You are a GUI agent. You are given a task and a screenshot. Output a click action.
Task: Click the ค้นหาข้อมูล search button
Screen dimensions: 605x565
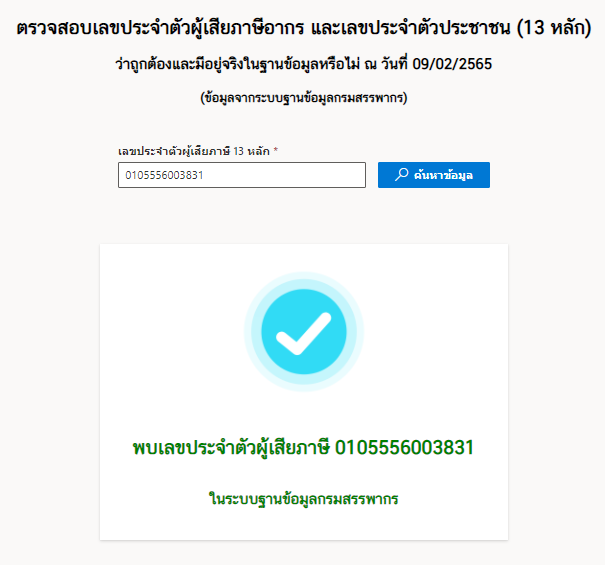pos(434,175)
